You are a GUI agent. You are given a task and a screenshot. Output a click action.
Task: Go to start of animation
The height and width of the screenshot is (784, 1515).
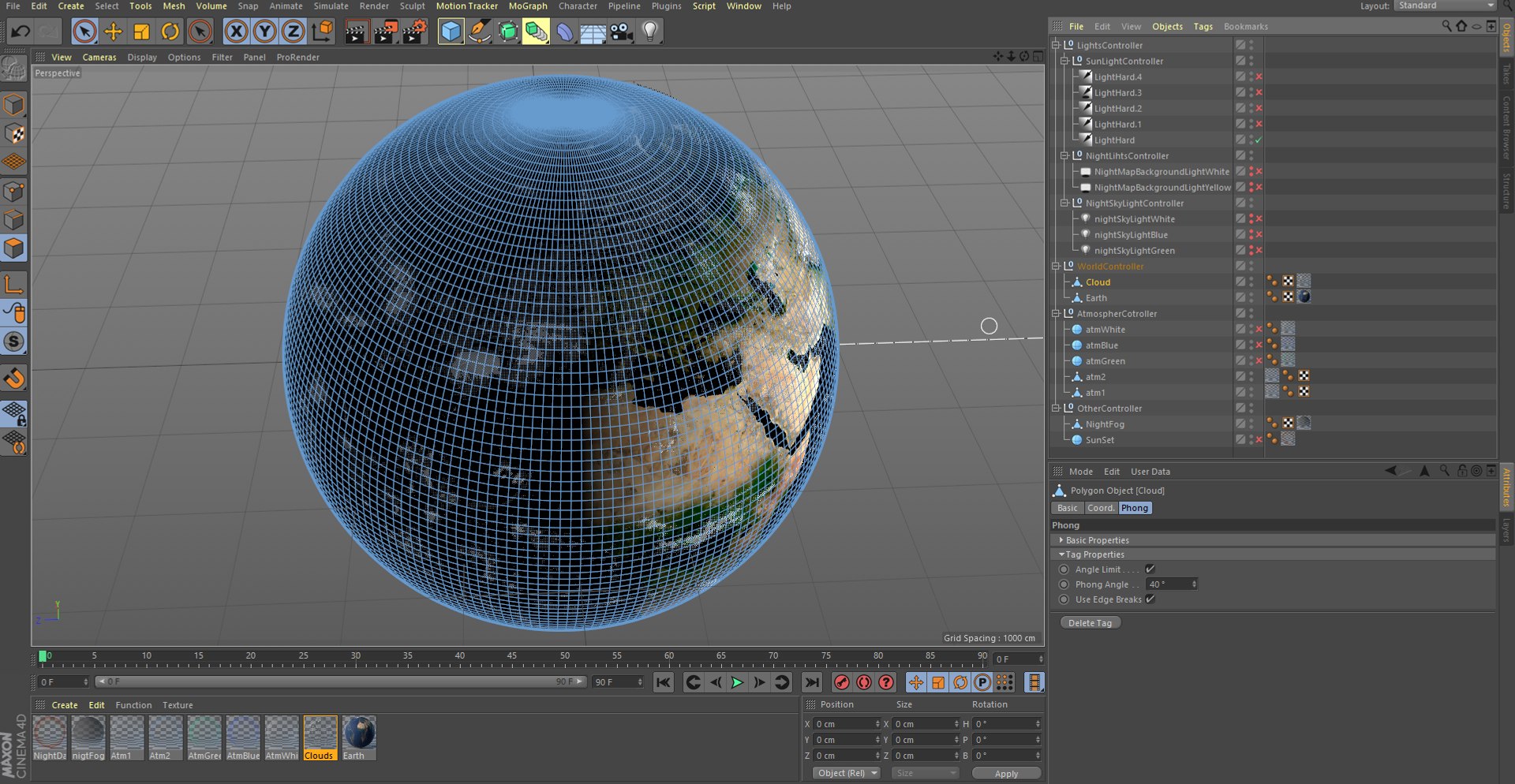pos(664,683)
